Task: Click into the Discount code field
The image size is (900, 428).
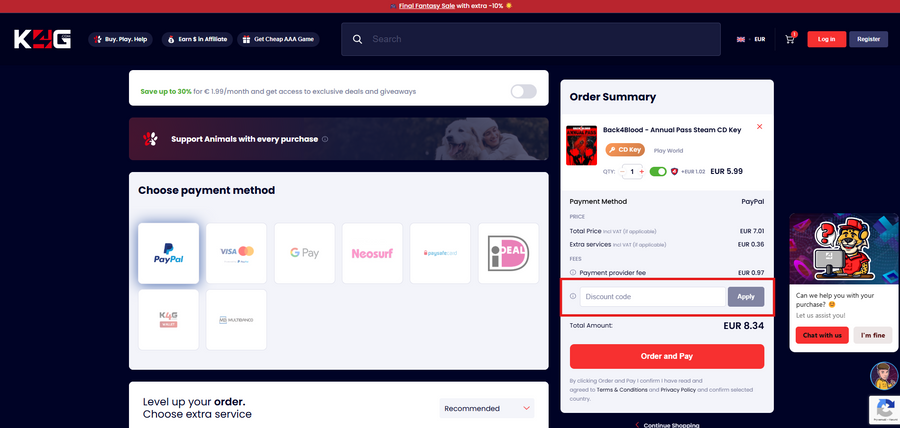Action: tap(653, 297)
